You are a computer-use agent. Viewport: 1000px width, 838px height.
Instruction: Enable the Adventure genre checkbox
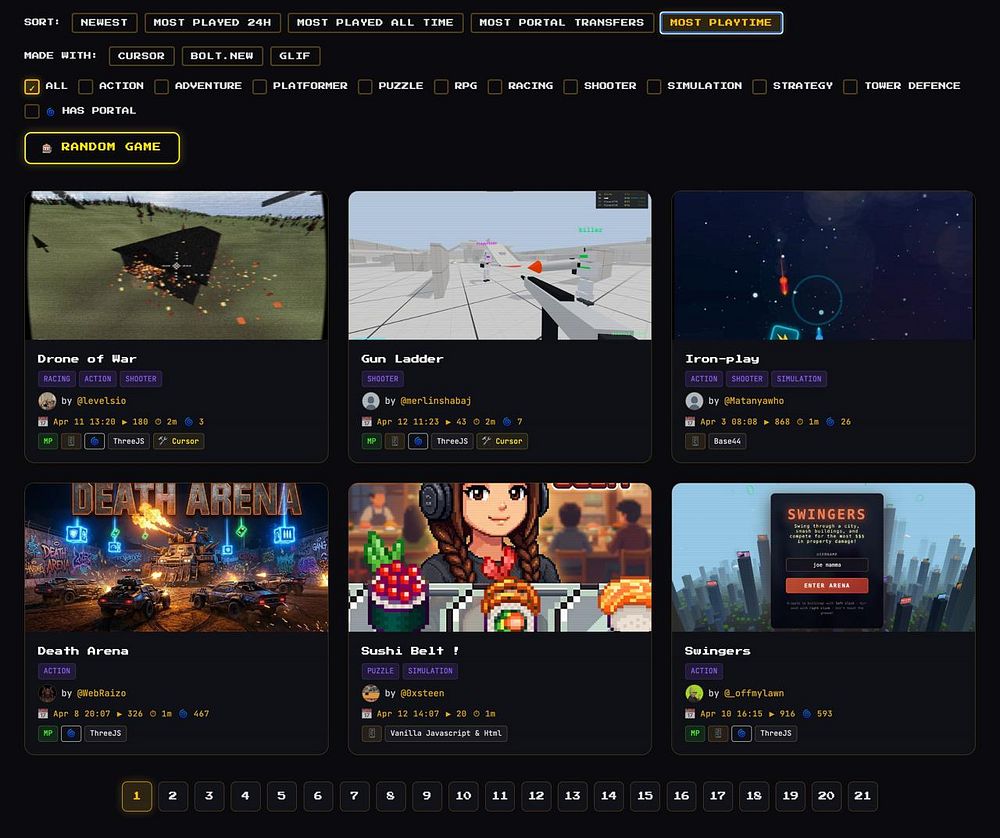point(161,86)
